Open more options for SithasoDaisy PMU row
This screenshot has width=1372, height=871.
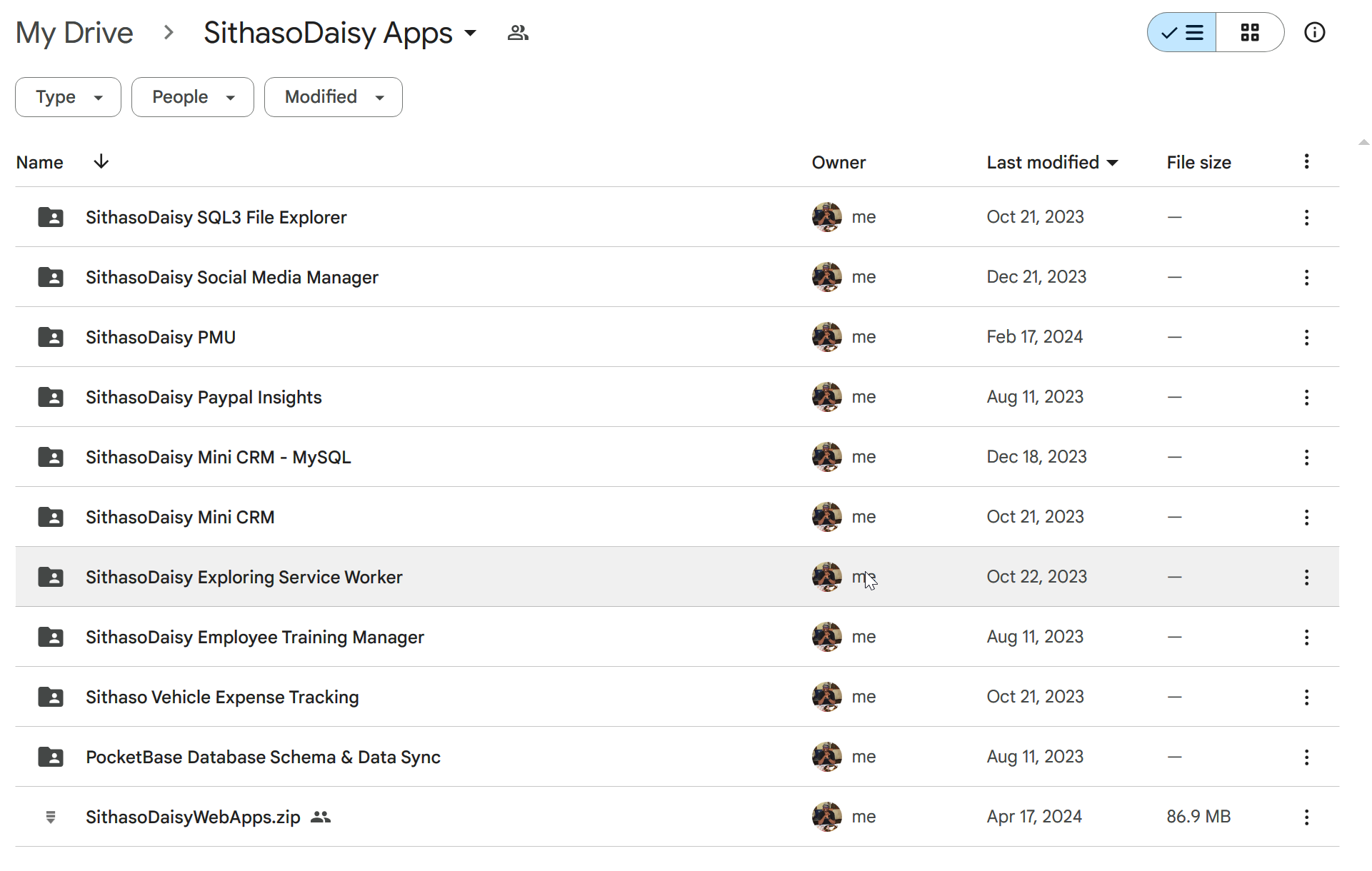tap(1306, 337)
